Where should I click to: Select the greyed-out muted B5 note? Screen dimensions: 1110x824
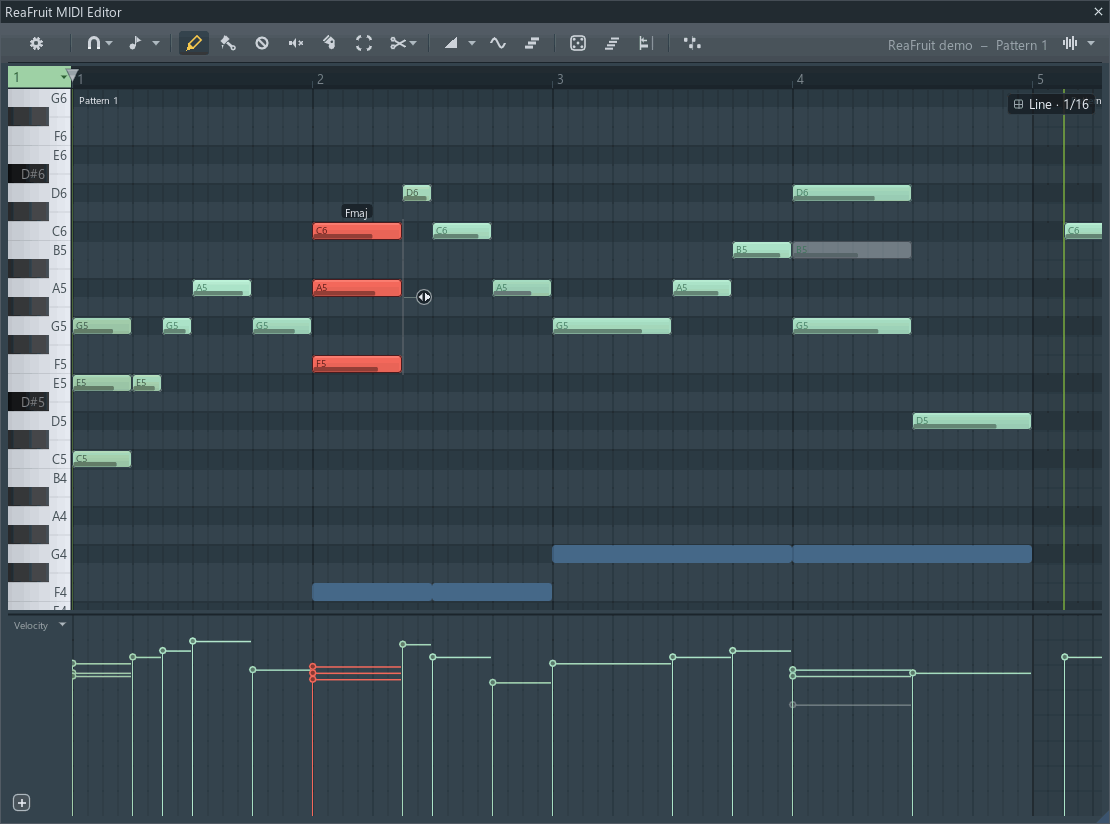[852, 250]
